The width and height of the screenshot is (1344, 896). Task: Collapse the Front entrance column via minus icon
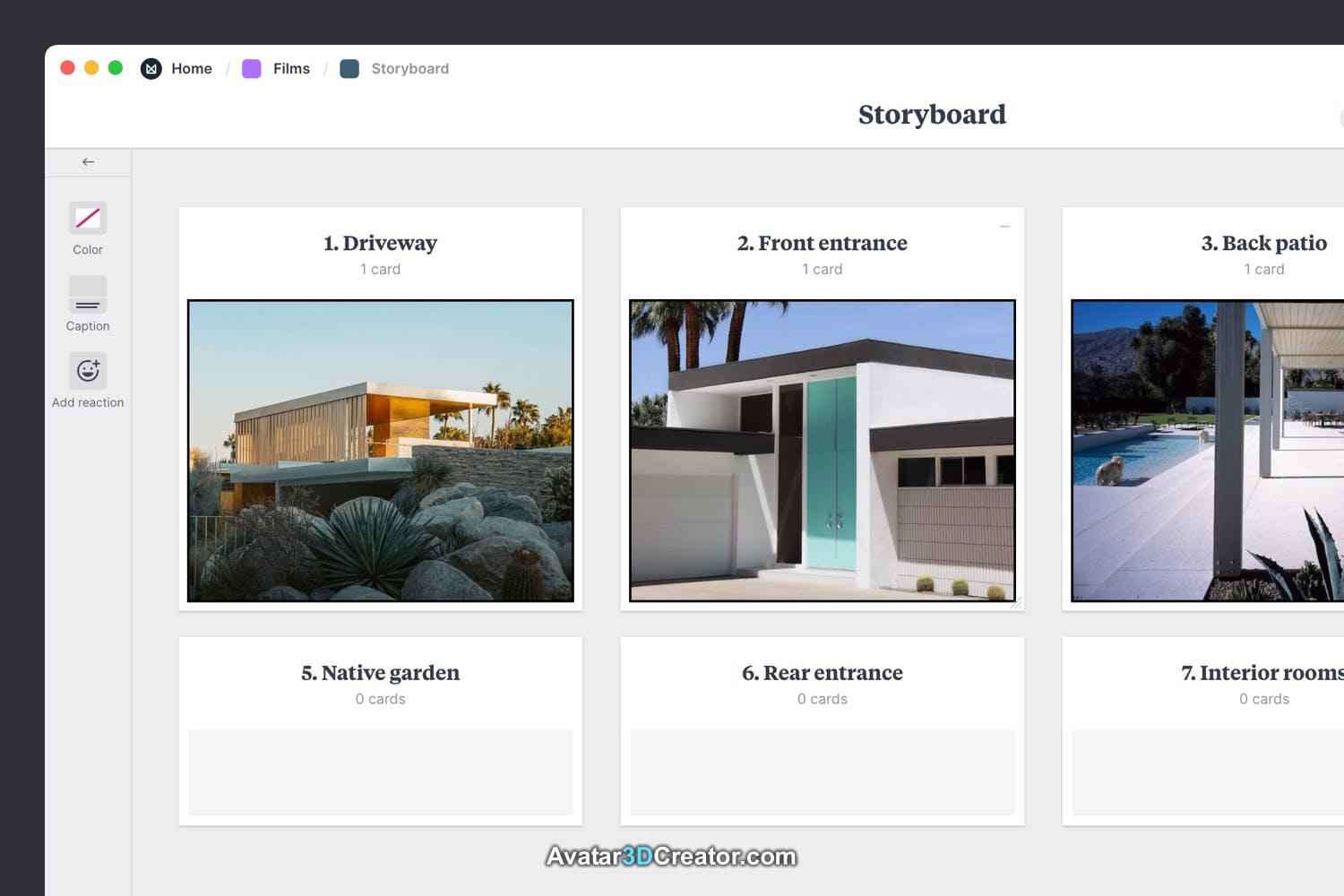(1005, 227)
